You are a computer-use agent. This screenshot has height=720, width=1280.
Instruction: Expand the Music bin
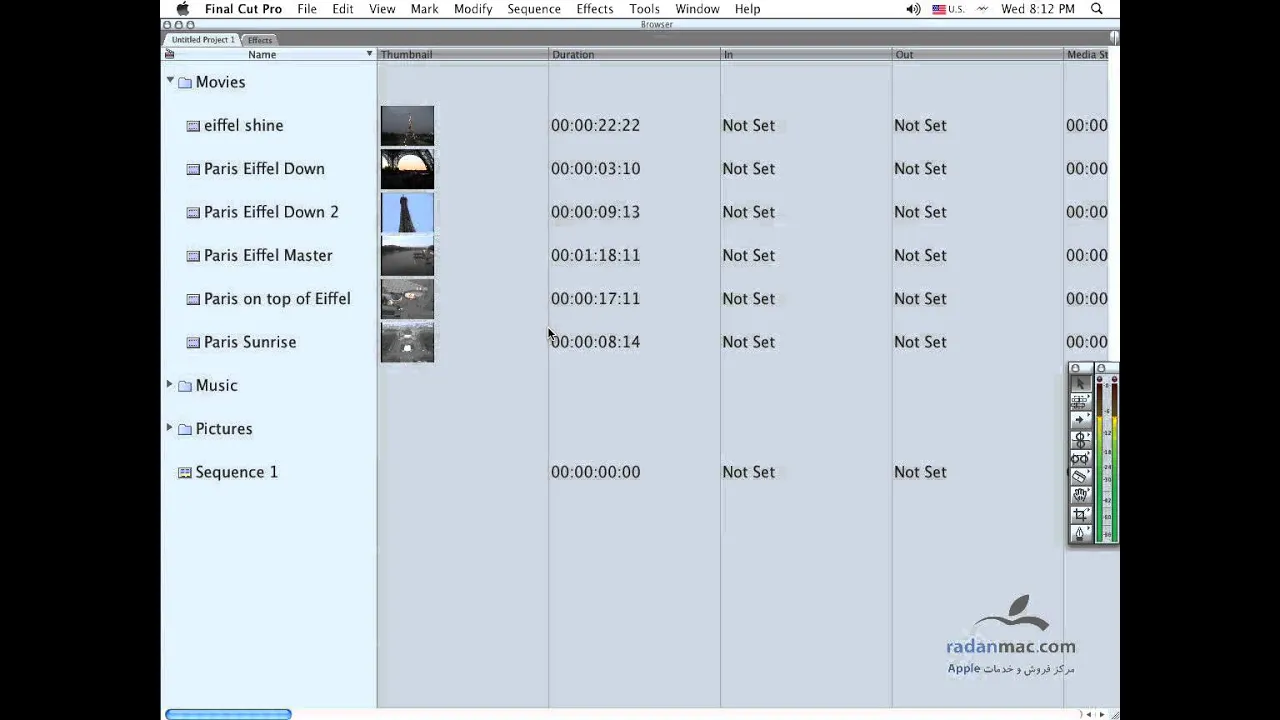tap(169, 384)
